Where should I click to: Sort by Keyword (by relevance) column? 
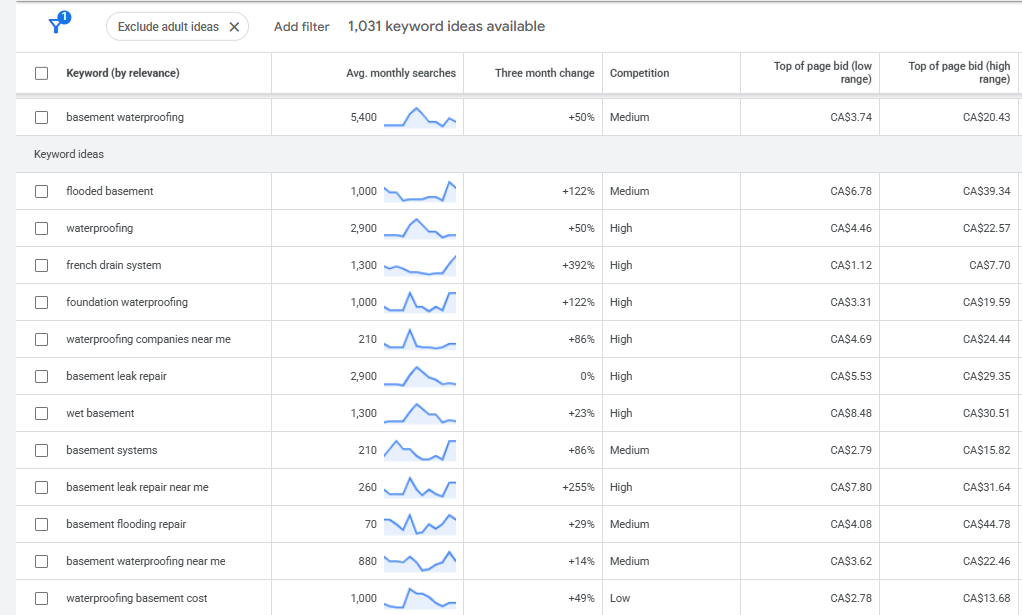(x=123, y=73)
